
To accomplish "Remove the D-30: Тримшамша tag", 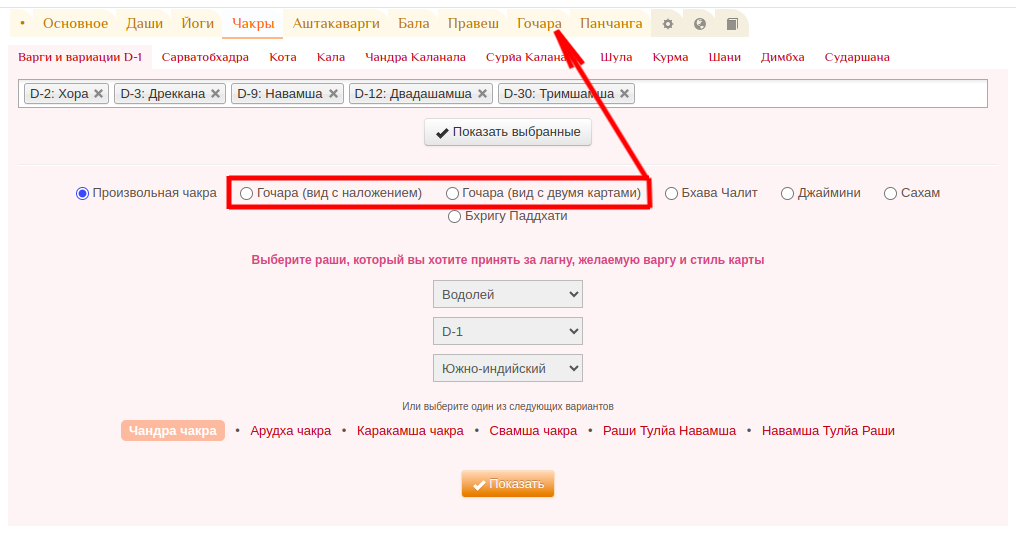I will coord(625,93).
